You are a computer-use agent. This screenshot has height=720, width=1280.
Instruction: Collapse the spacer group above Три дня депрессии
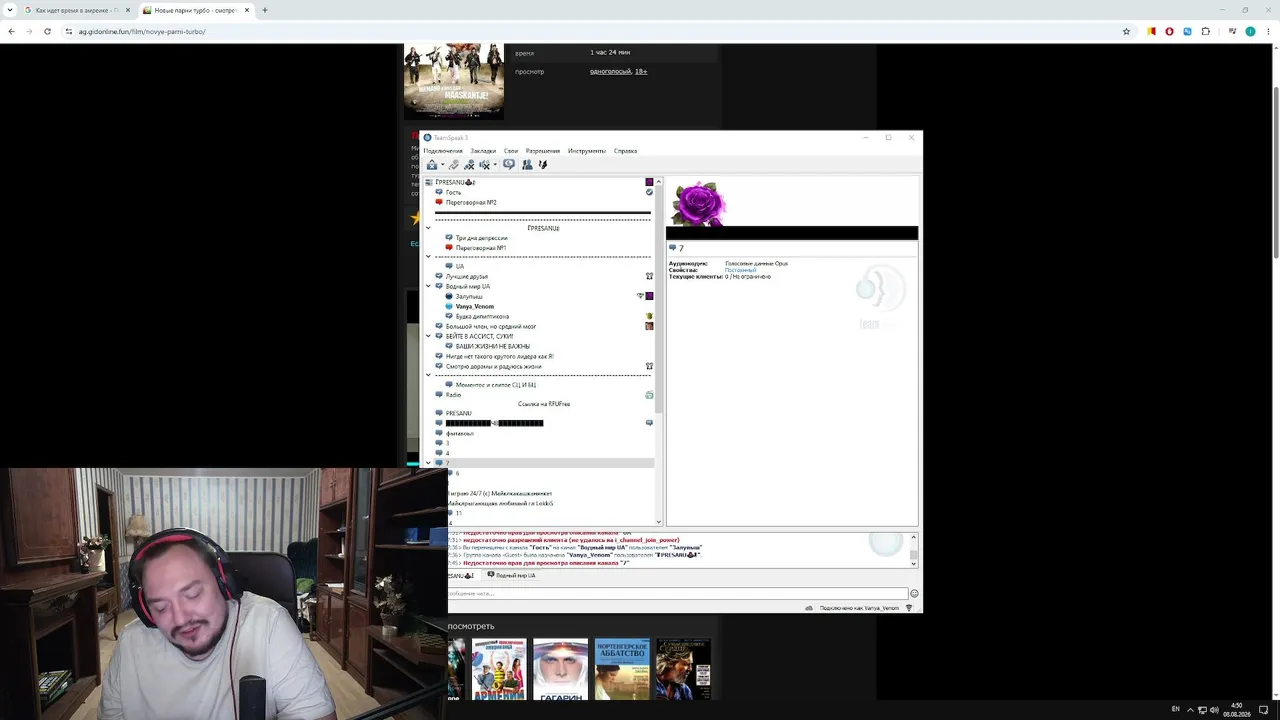(x=428, y=228)
